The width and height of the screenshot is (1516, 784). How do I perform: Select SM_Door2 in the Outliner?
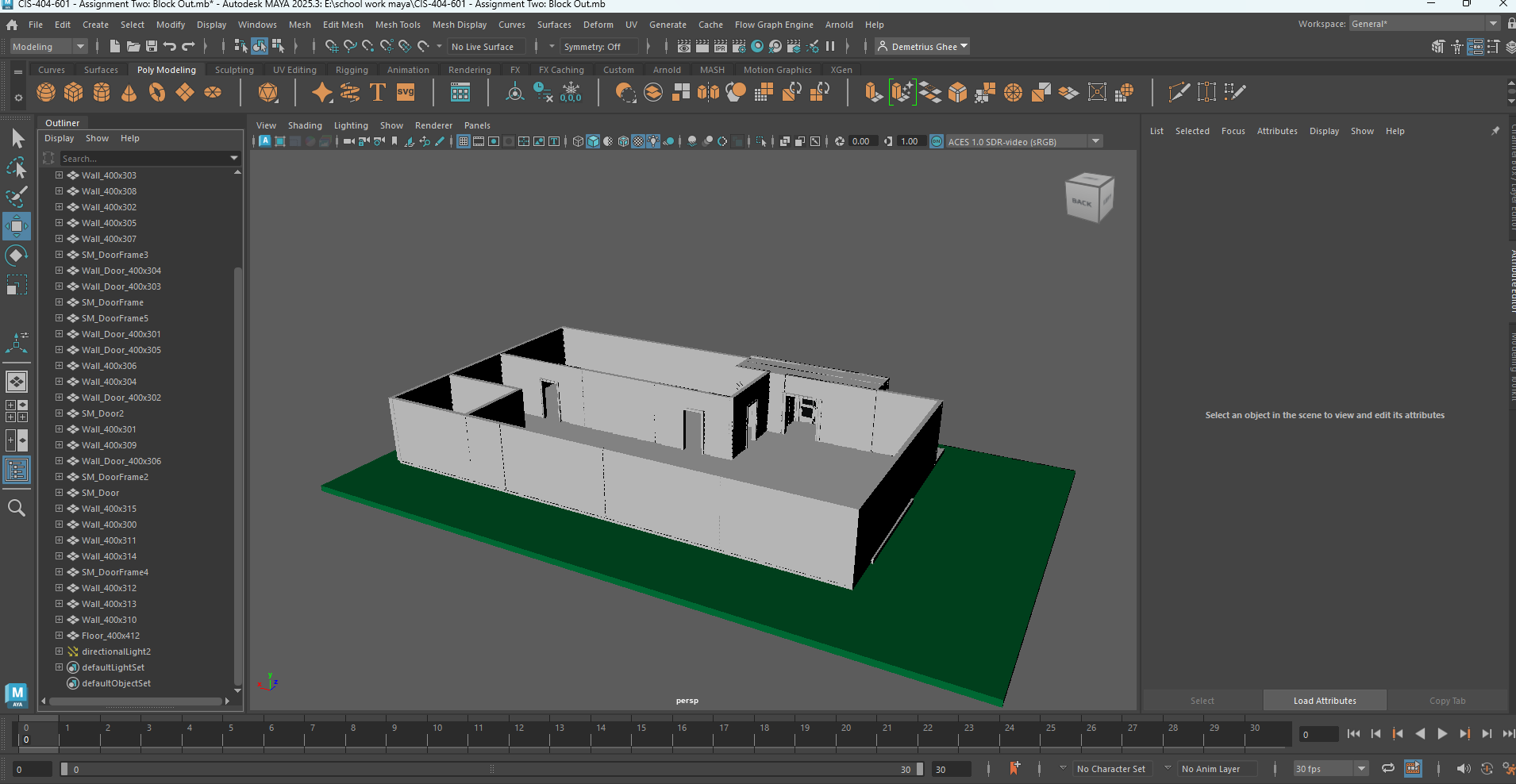coord(104,413)
